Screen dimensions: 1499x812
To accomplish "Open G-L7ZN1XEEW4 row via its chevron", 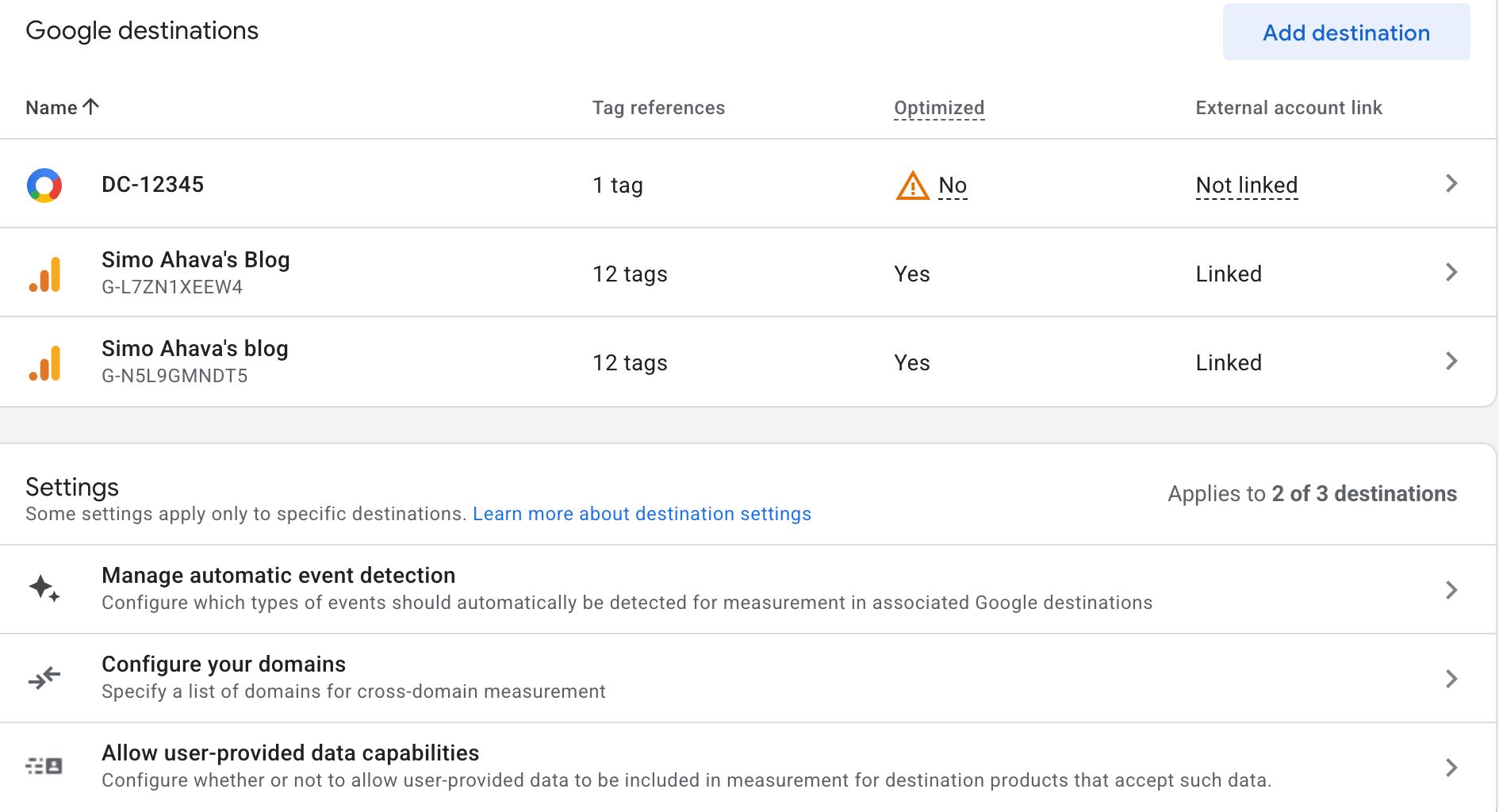I will [1451, 273].
